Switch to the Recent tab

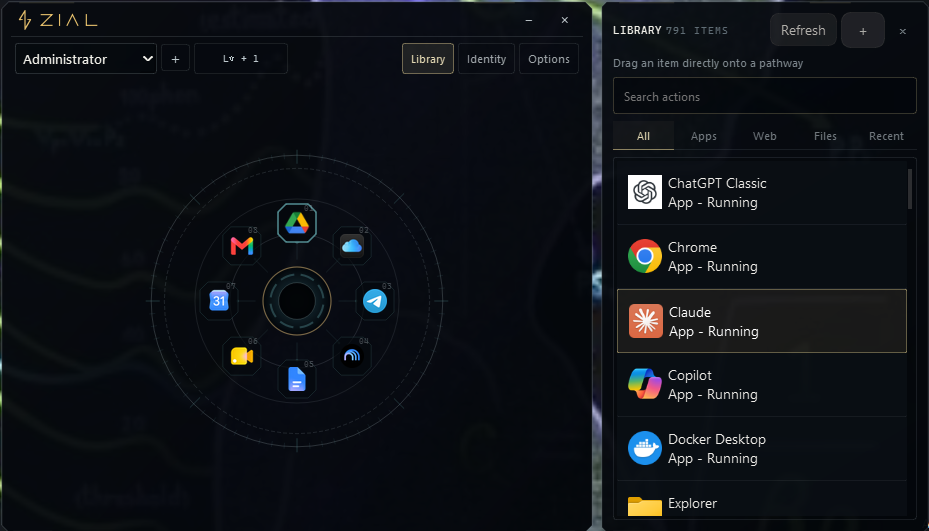tap(886, 136)
